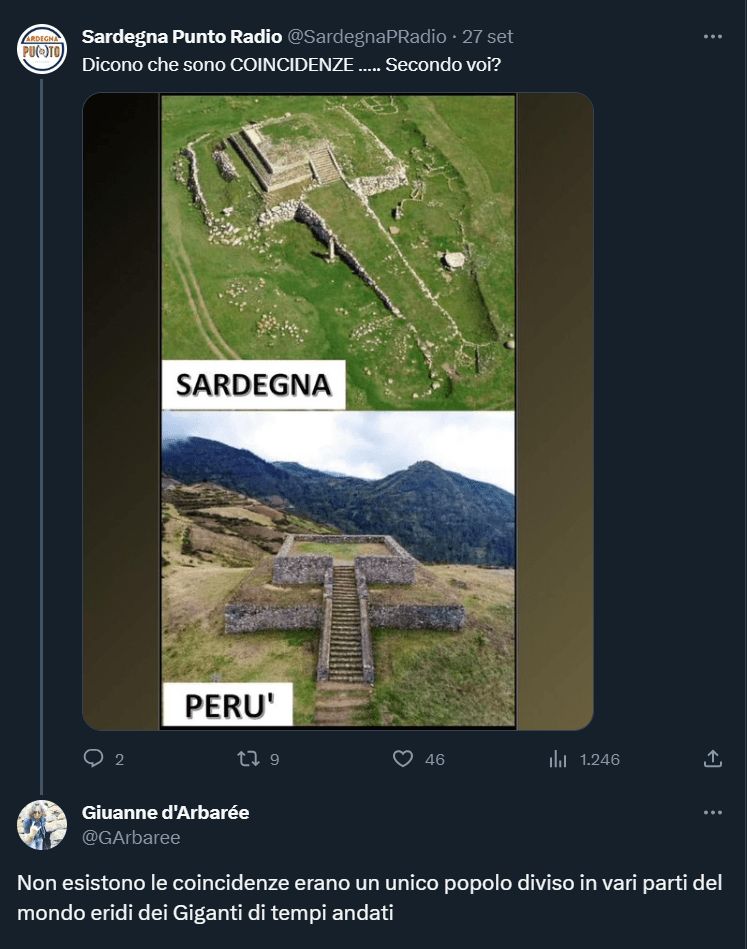Open the Sardegna Punto Radio display name link

click(x=181, y=36)
